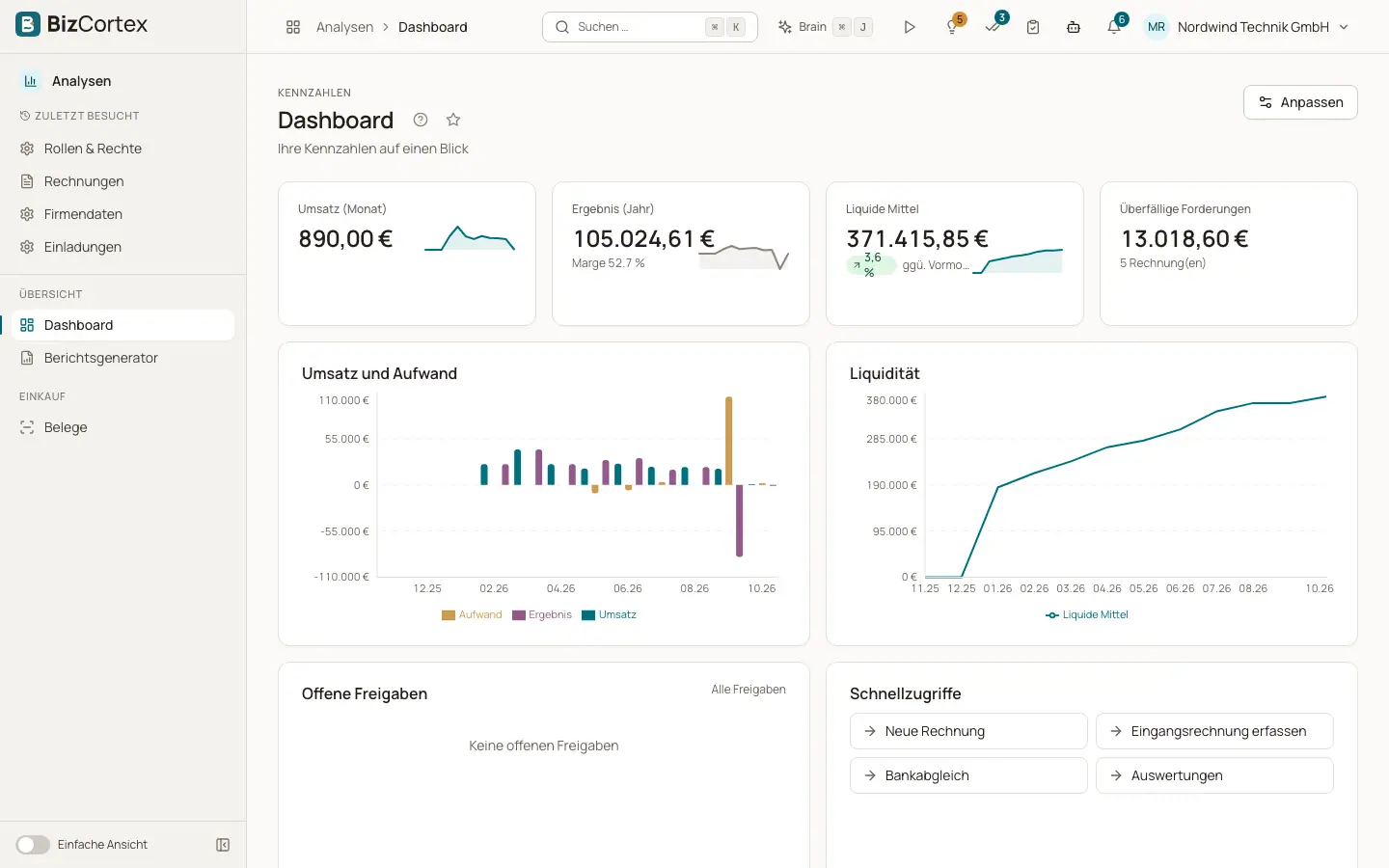Screen dimensions: 1389x868
Task: Focus the Suchen search field
Action: coord(650,27)
